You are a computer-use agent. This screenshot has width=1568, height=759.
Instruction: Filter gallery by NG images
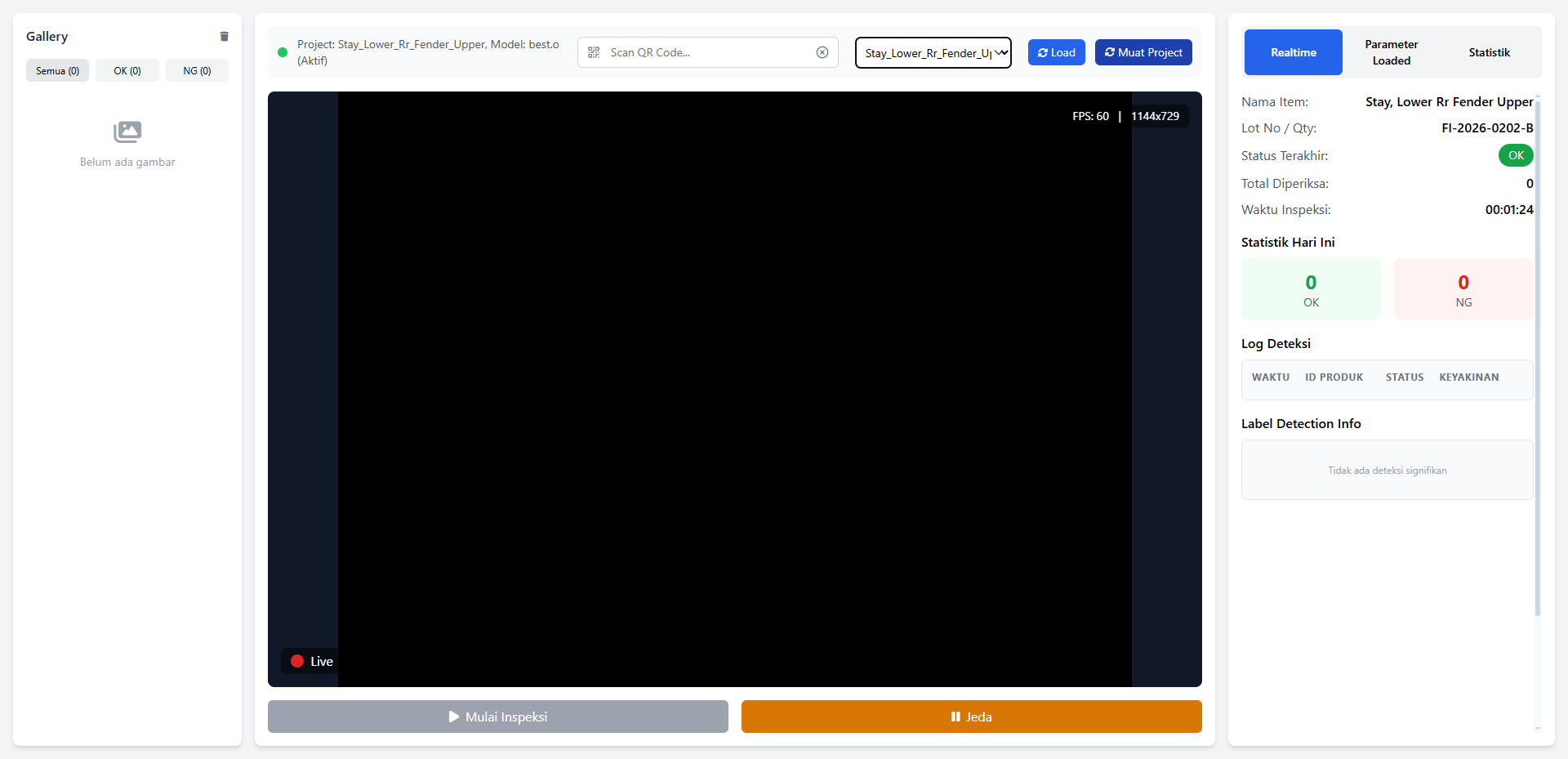coord(197,70)
